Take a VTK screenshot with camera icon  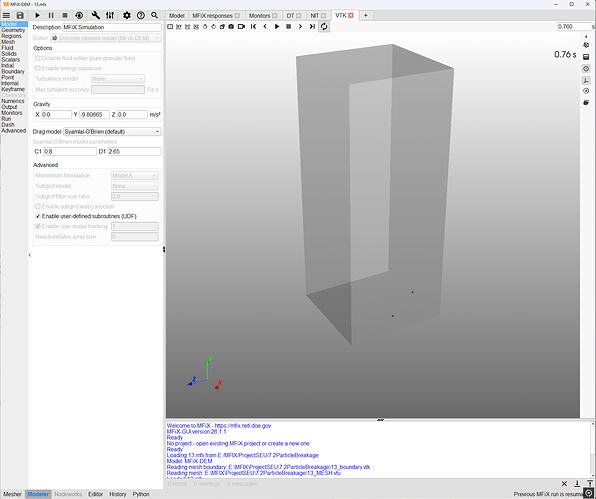point(231,27)
